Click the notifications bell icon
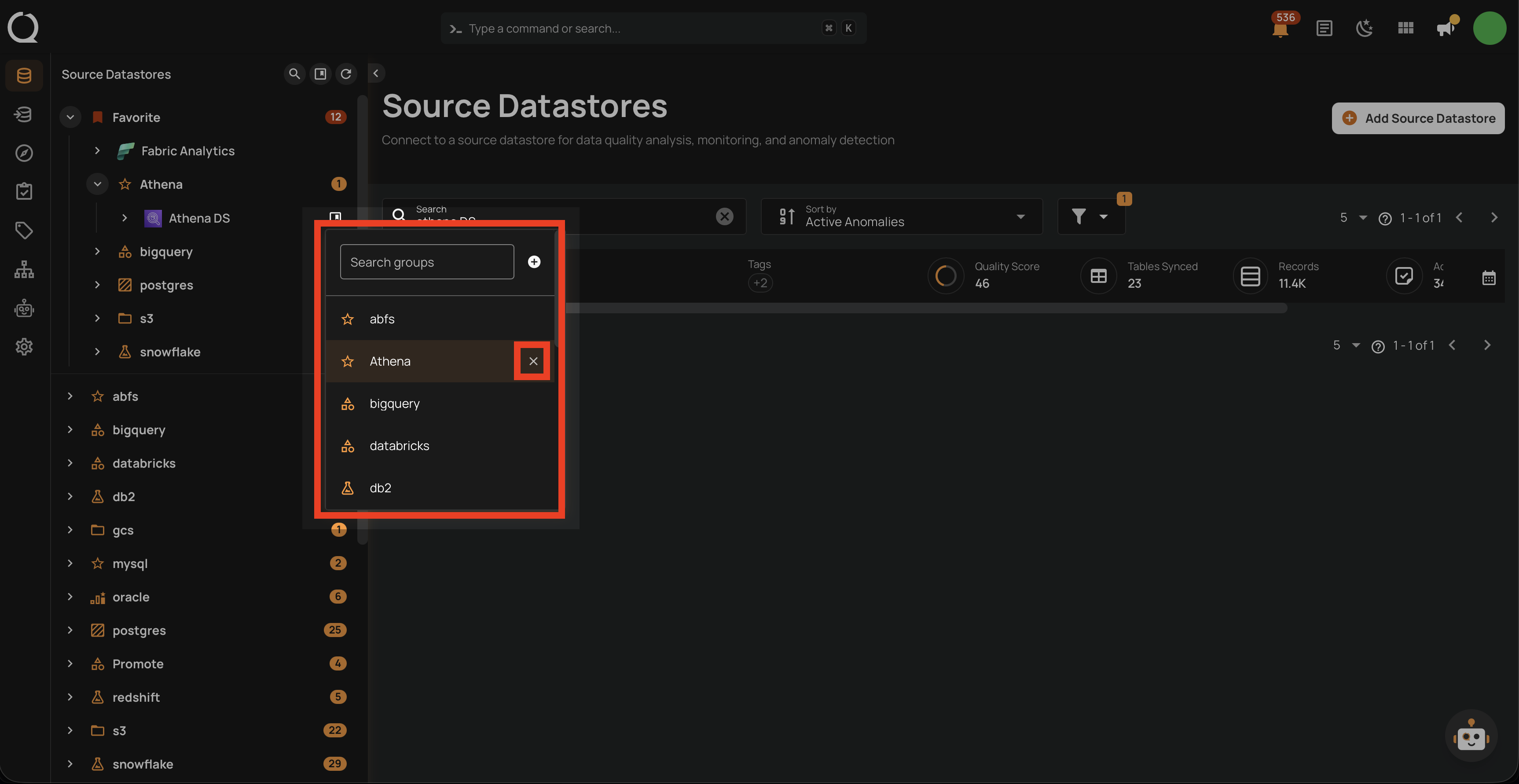1519x784 pixels. point(1280,28)
